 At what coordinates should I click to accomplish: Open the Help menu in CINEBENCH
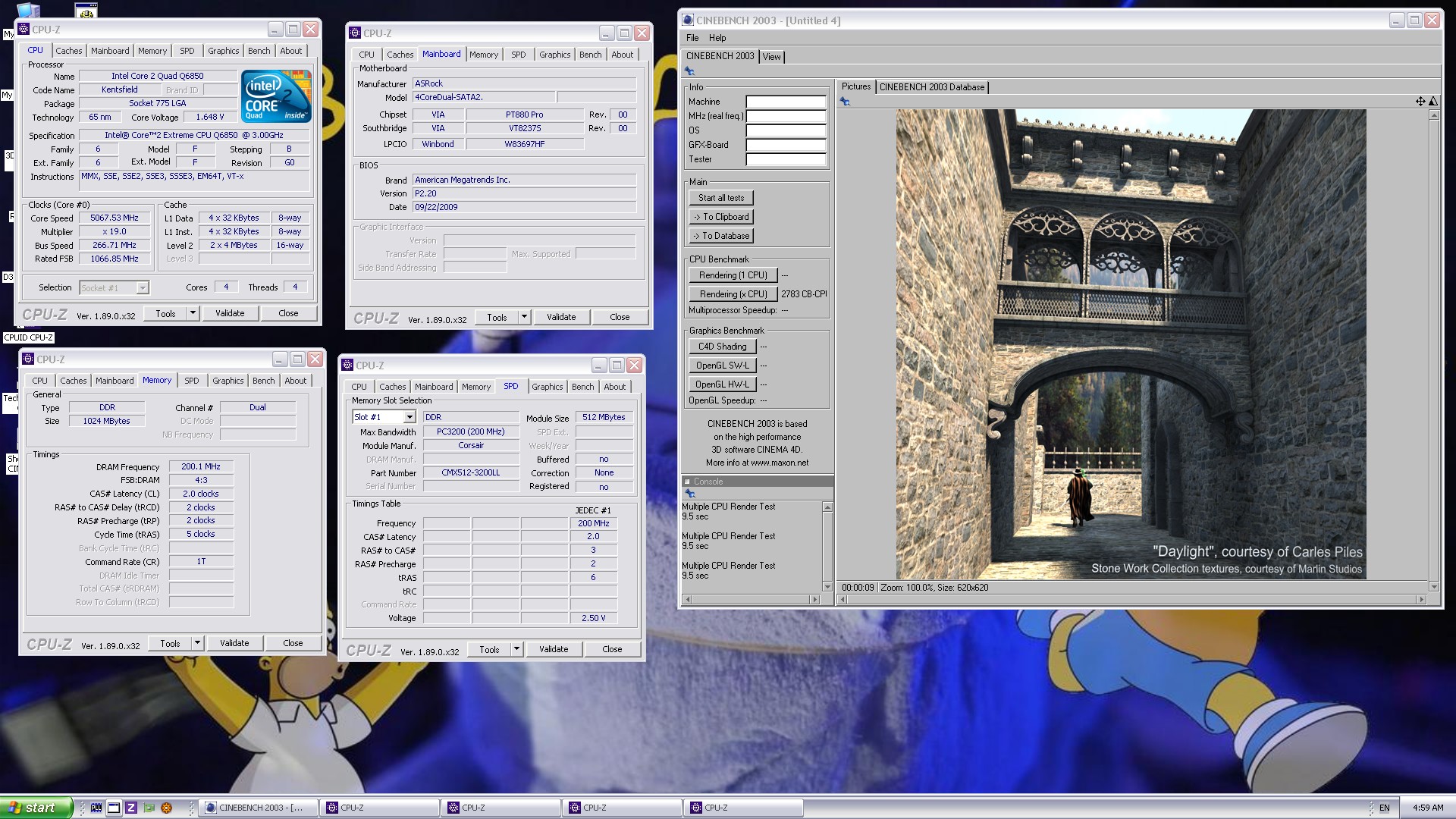tap(717, 38)
